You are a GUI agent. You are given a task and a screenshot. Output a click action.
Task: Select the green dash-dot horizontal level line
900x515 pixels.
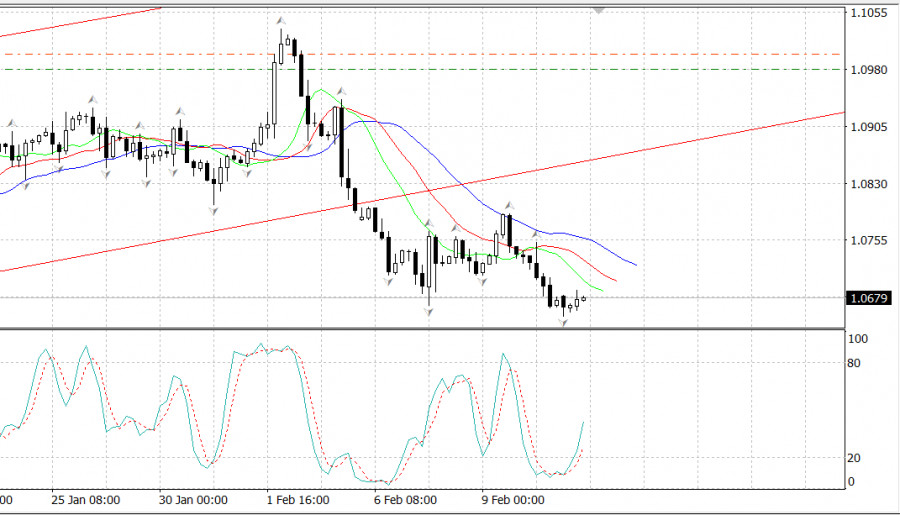pyautogui.click(x=422, y=69)
